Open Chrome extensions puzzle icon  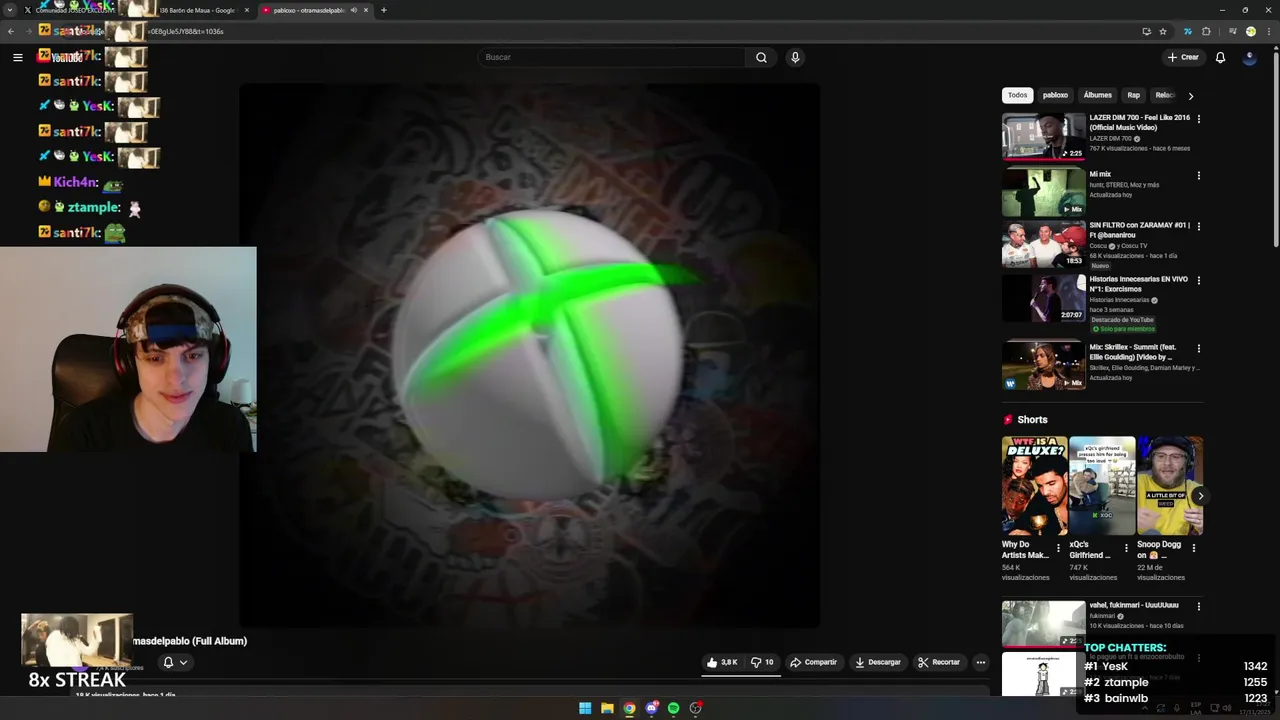click(x=1206, y=31)
